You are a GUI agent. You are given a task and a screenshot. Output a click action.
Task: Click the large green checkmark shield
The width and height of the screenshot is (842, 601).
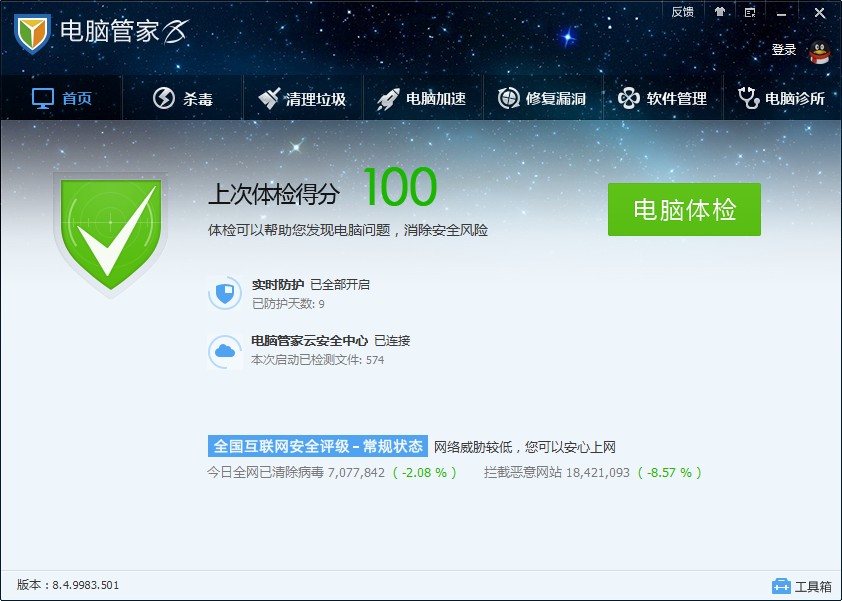click(x=111, y=234)
